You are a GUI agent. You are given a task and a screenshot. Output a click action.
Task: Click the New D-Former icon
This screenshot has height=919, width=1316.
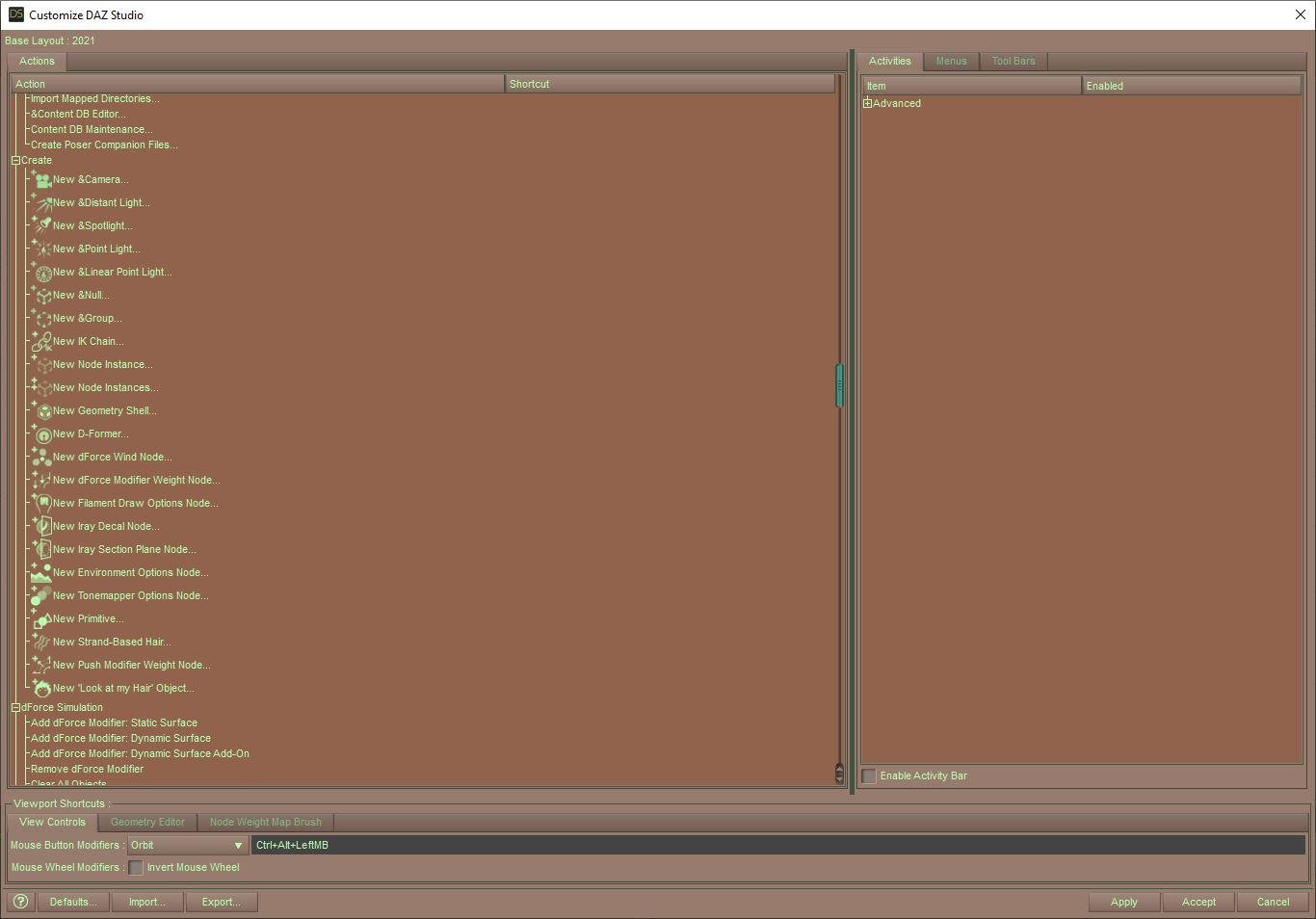(41, 433)
